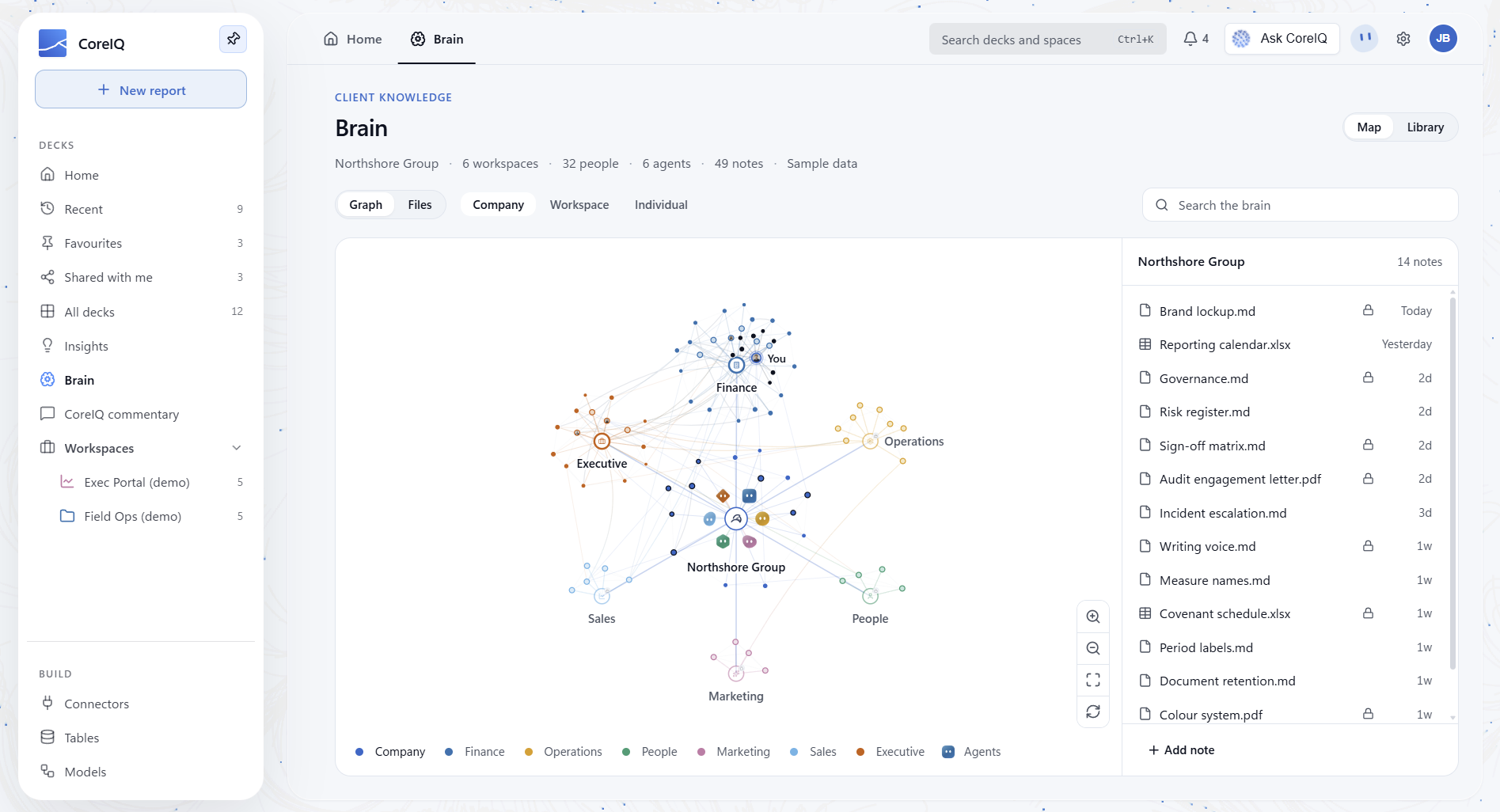Screen dimensions: 1500x812
Task: Select the Executive node in graph
Action: coord(602,441)
